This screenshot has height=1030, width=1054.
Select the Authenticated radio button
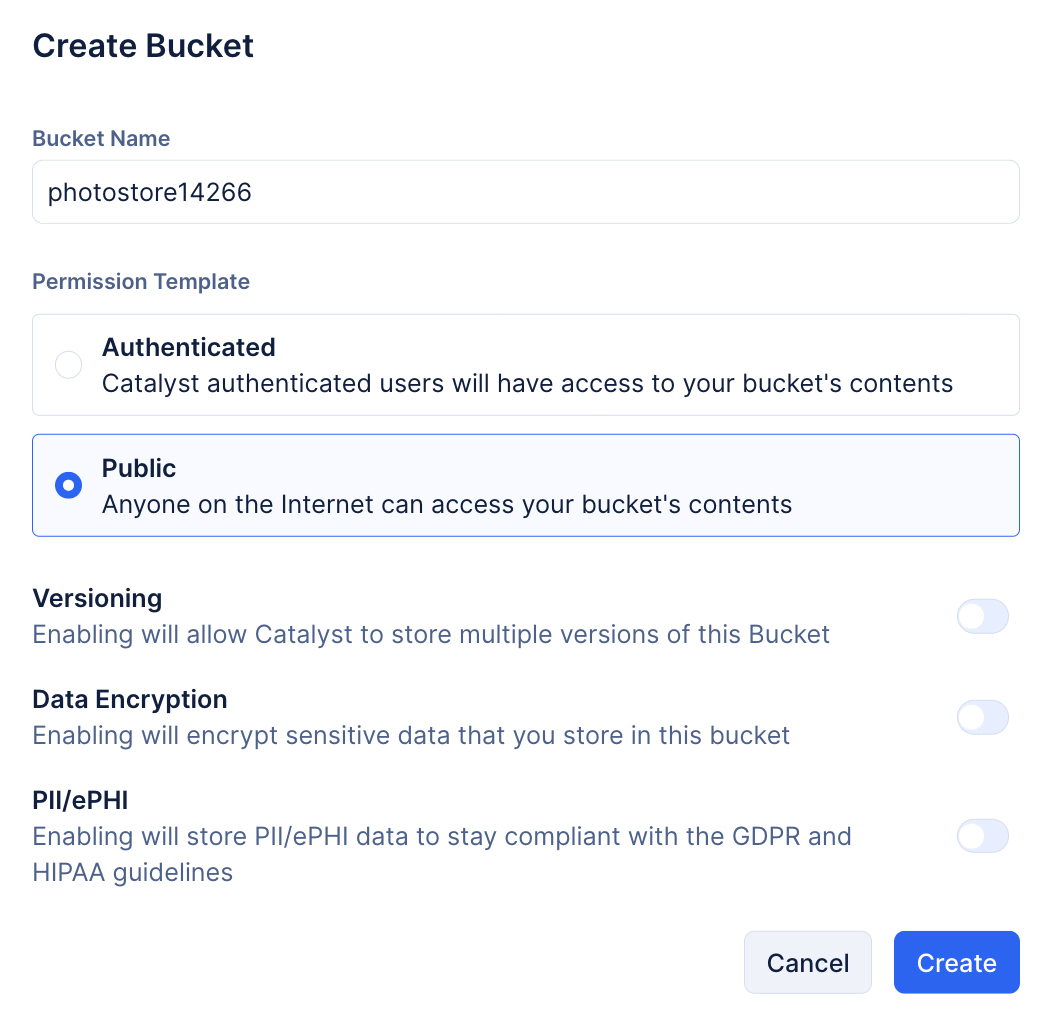[68, 365]
